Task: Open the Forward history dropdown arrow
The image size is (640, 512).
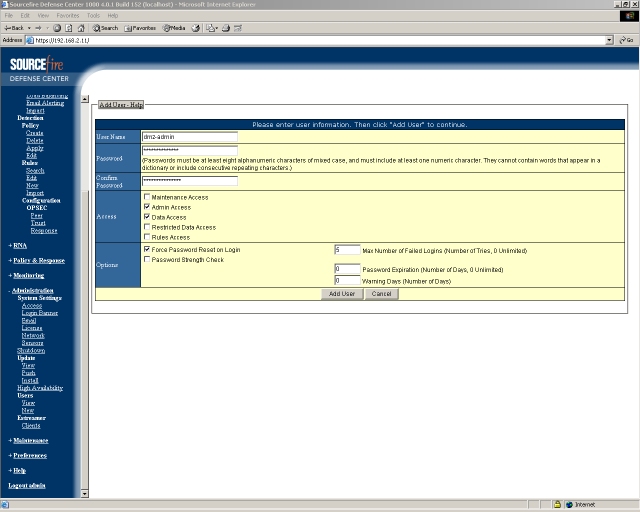Action: [x=47, y=28]
